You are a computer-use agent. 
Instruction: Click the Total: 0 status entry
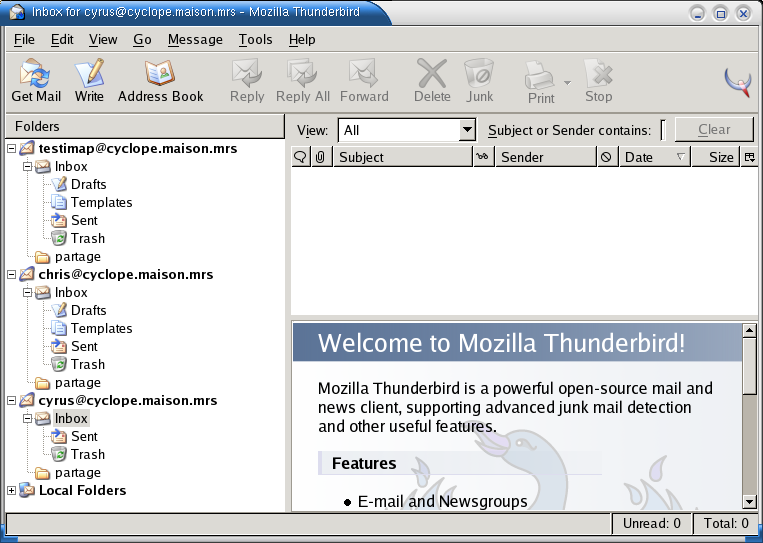click(726, 524)
